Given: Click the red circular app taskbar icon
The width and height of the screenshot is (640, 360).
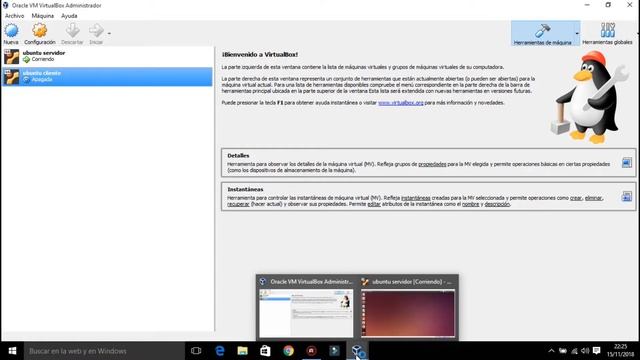Looking at the screenshot, I should [x=311, y=351].
